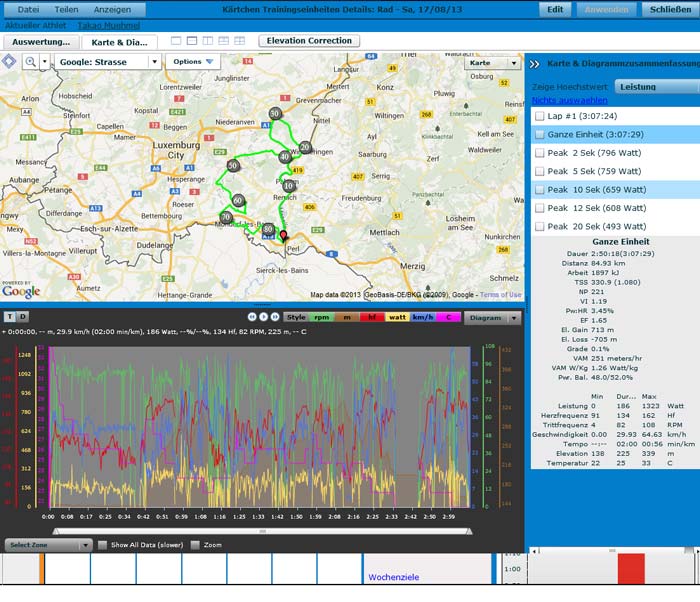This screenshot has width=700, height=602.
Task: Click the Anwenden button
Action: (606, 9)
